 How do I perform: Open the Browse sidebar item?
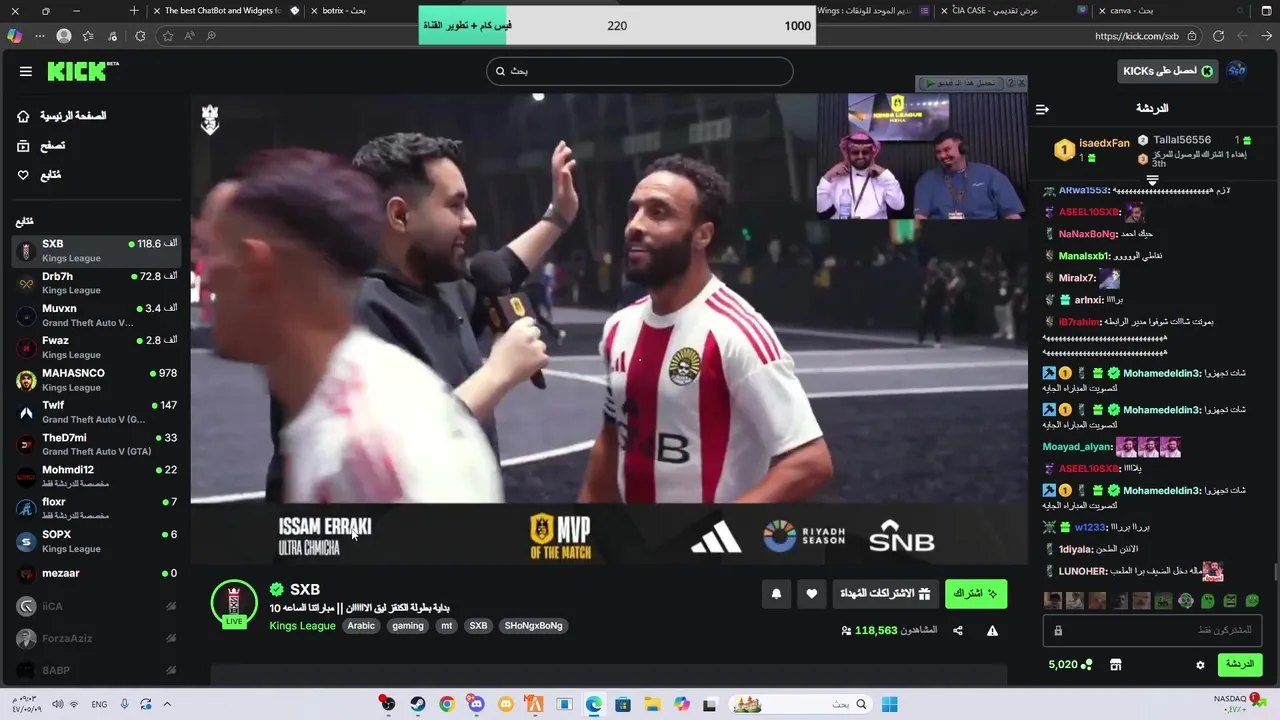pyautogui.click(x=42, y=146)
